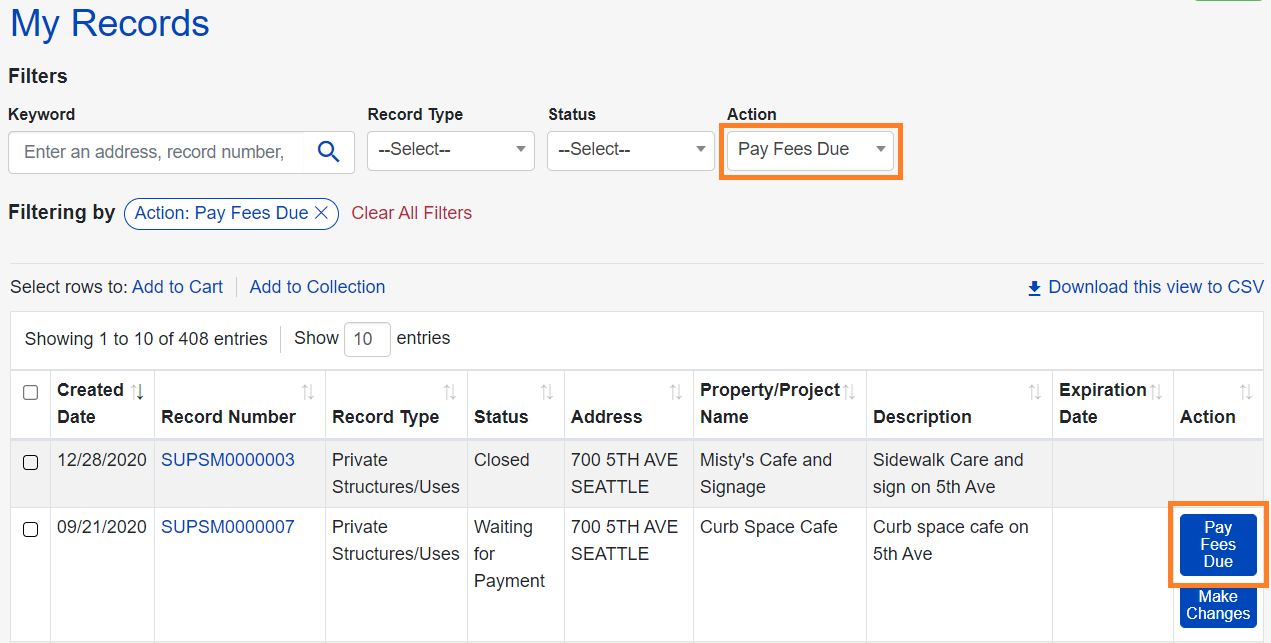Focus the keyword search input field
The width and height of the screenshot is (1271, 643).
pyautogui.click(x=155, y=152)
